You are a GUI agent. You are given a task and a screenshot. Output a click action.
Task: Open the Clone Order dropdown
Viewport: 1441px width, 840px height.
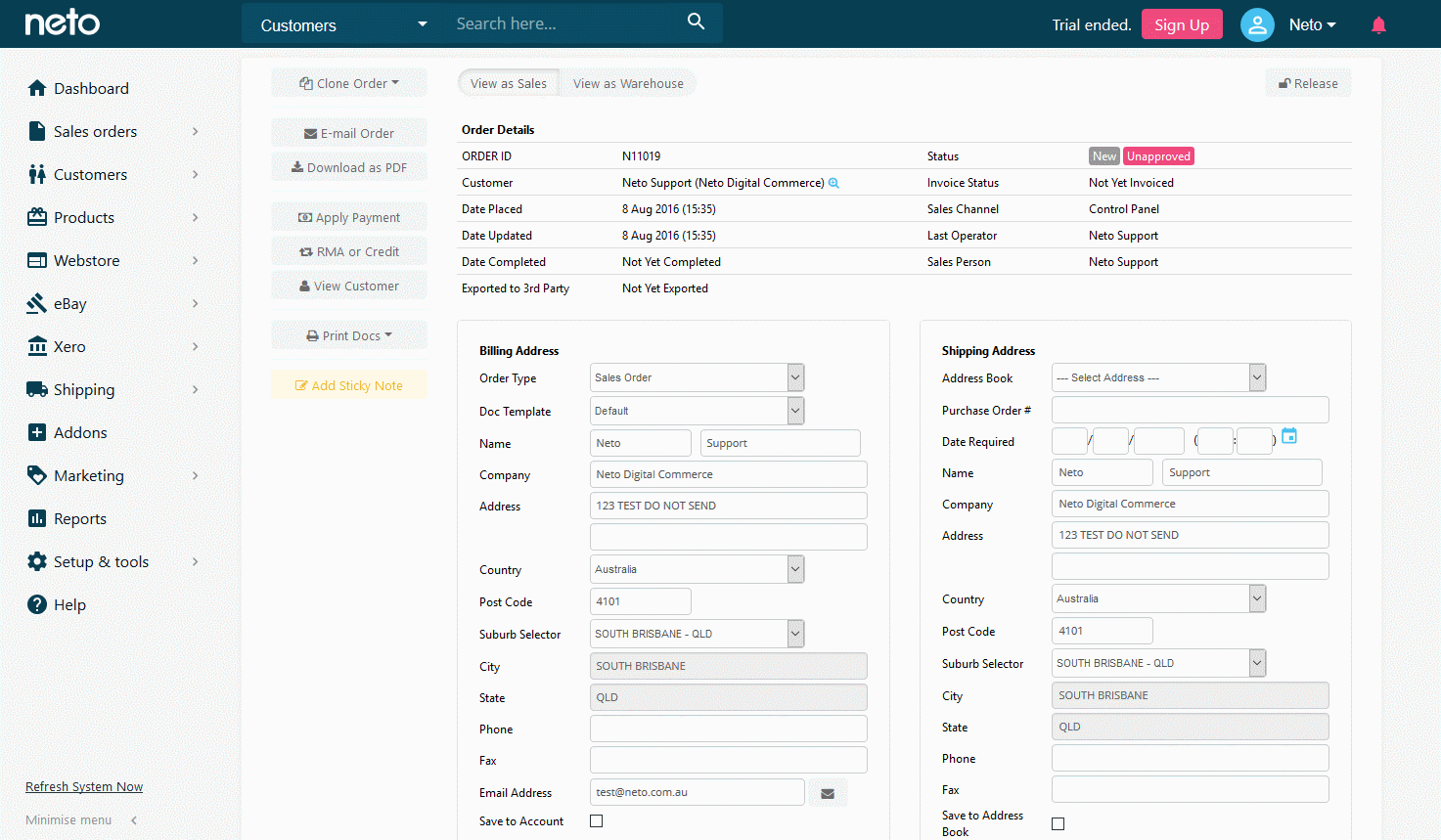click(x=349, y=83)
